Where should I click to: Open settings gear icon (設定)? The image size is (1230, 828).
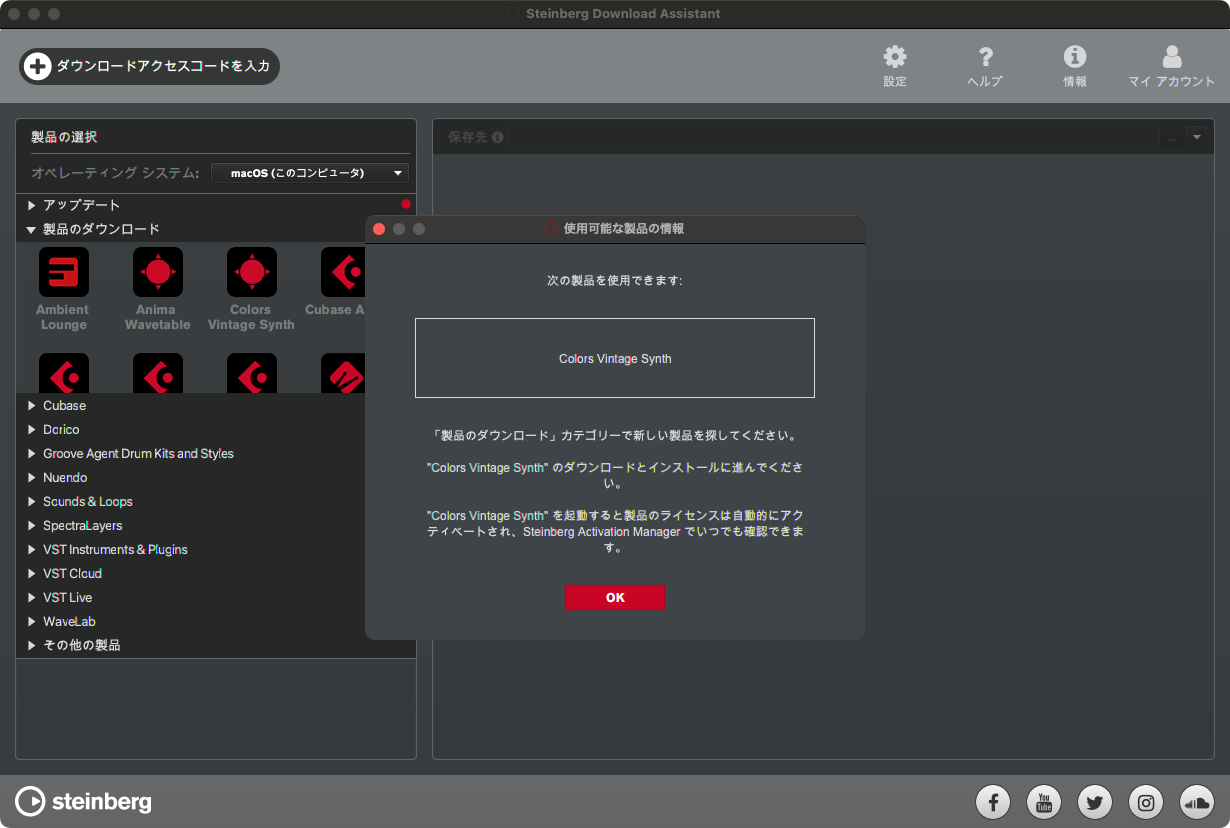tap(895, 57)
